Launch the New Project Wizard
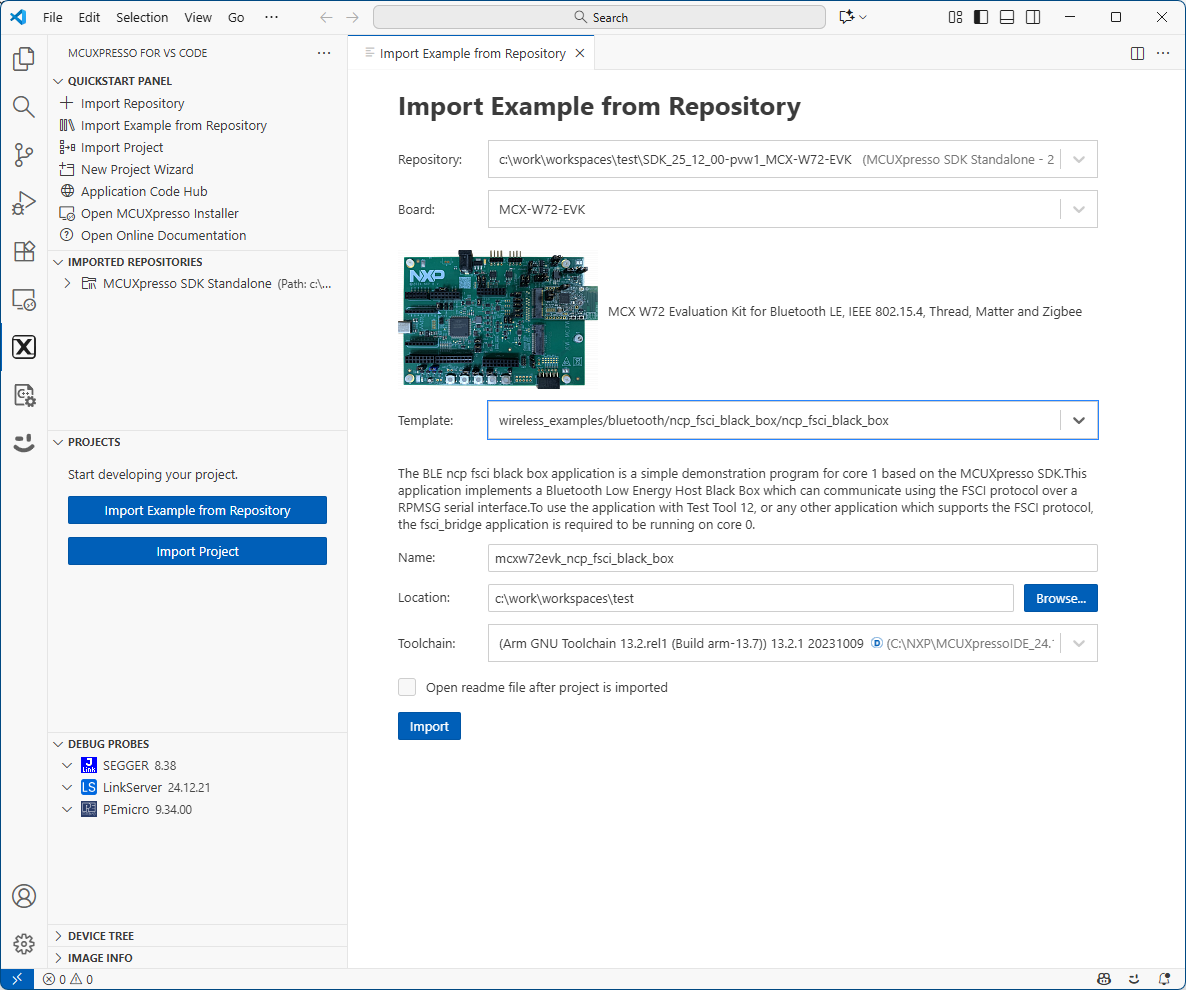The height and width of the screenshot is (990, 1186). (x=135, y=169)
